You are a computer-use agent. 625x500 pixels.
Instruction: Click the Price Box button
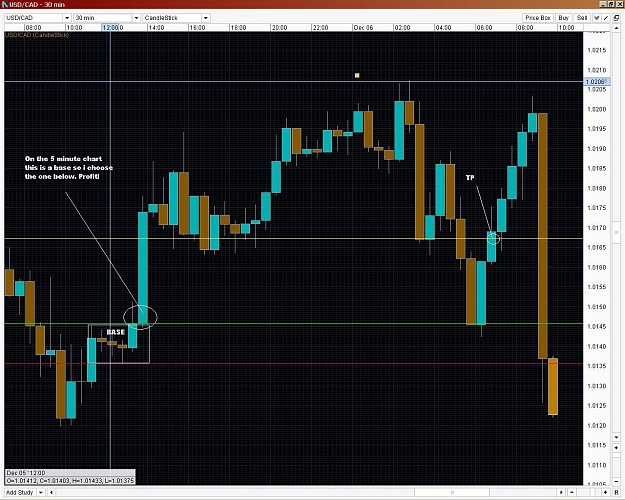[538, 18]
